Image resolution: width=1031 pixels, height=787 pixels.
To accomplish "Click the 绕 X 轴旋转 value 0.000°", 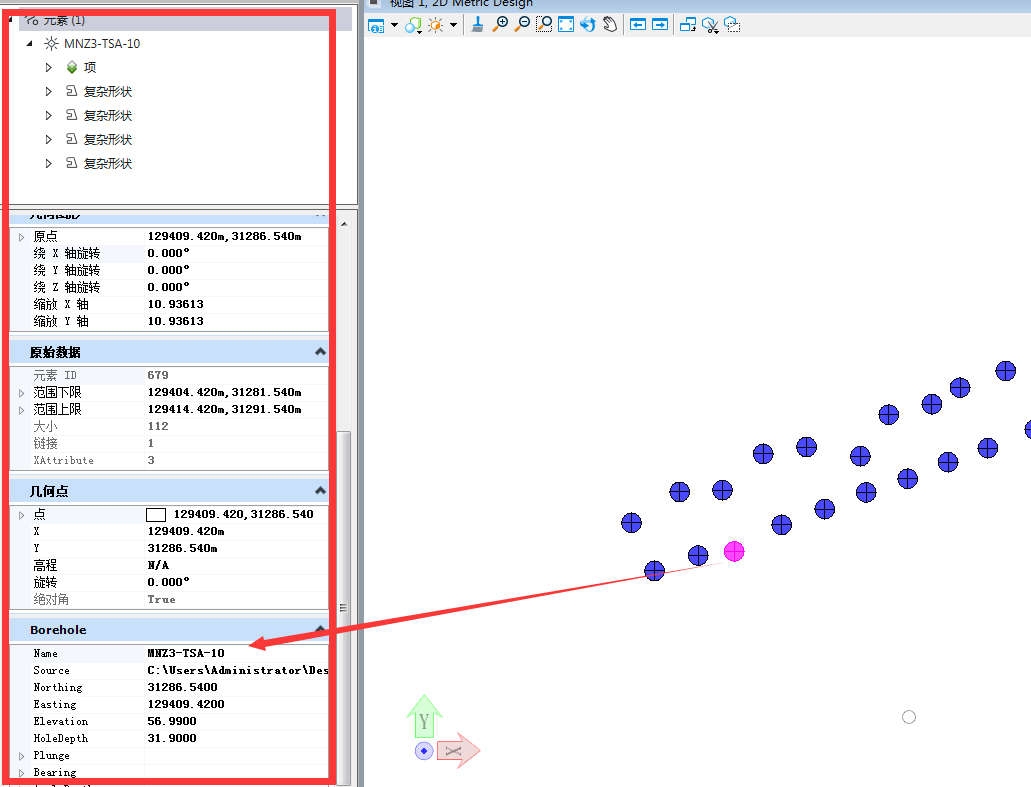I will click(168, 254).
